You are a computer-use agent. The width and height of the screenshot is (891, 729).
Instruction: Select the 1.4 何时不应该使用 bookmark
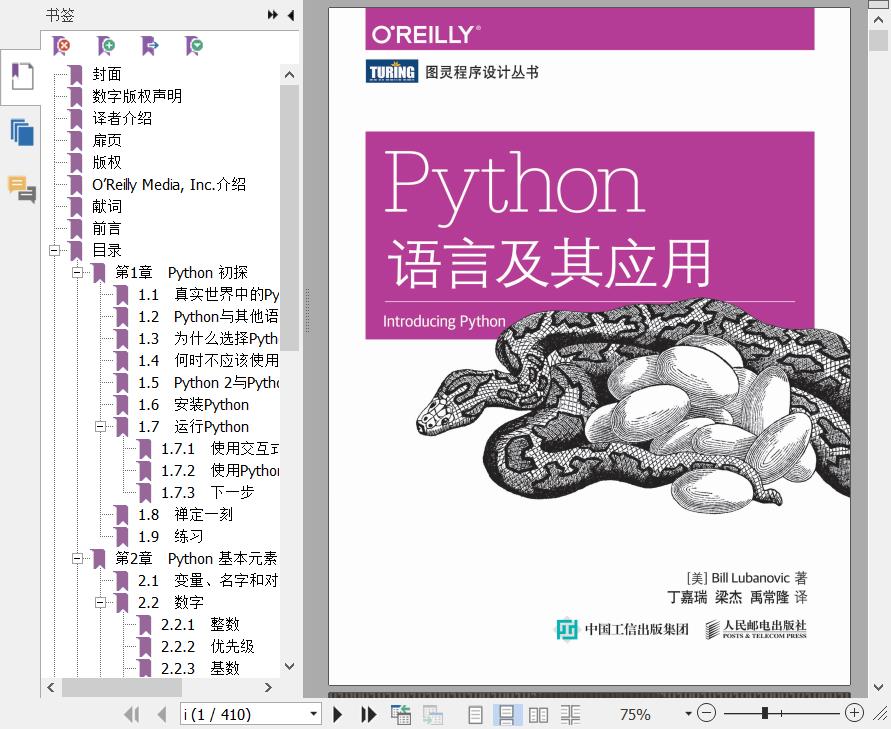pyautogui.click(x=208, y=361)
